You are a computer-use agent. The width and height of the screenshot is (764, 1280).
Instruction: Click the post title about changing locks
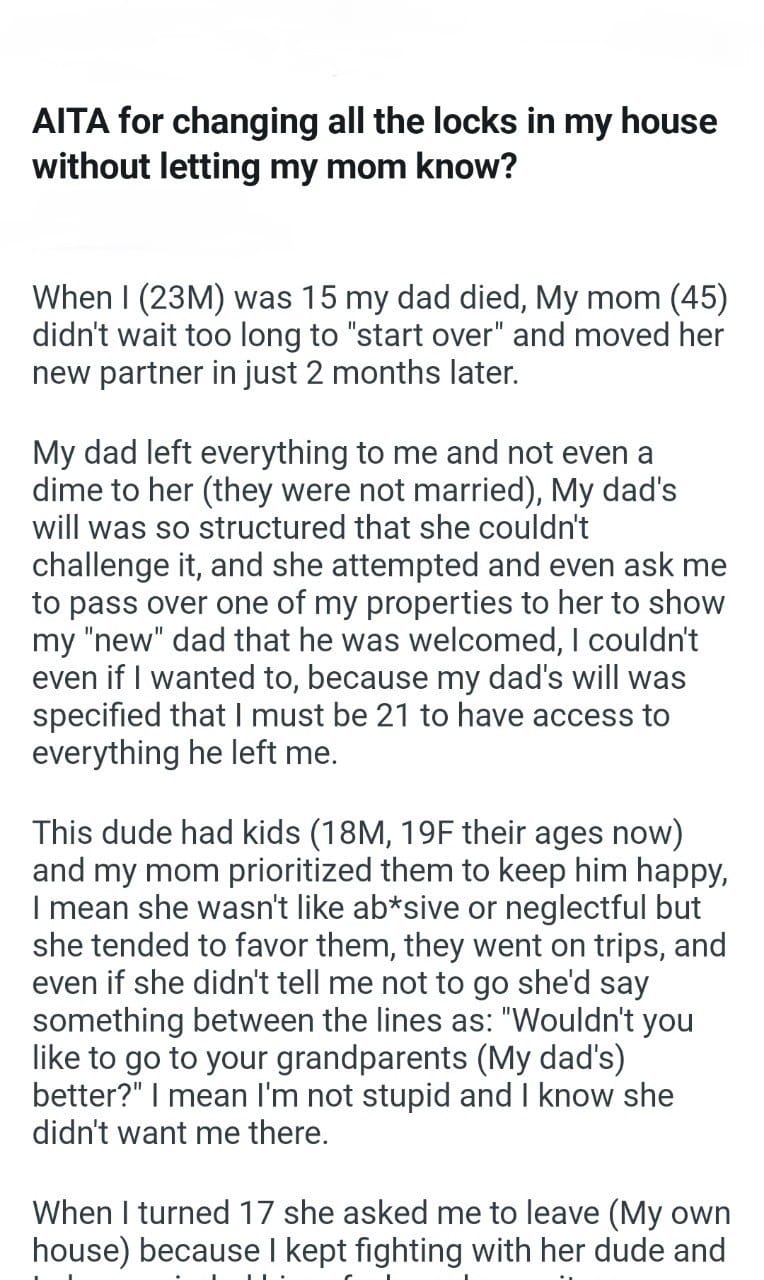pos(375,143)
